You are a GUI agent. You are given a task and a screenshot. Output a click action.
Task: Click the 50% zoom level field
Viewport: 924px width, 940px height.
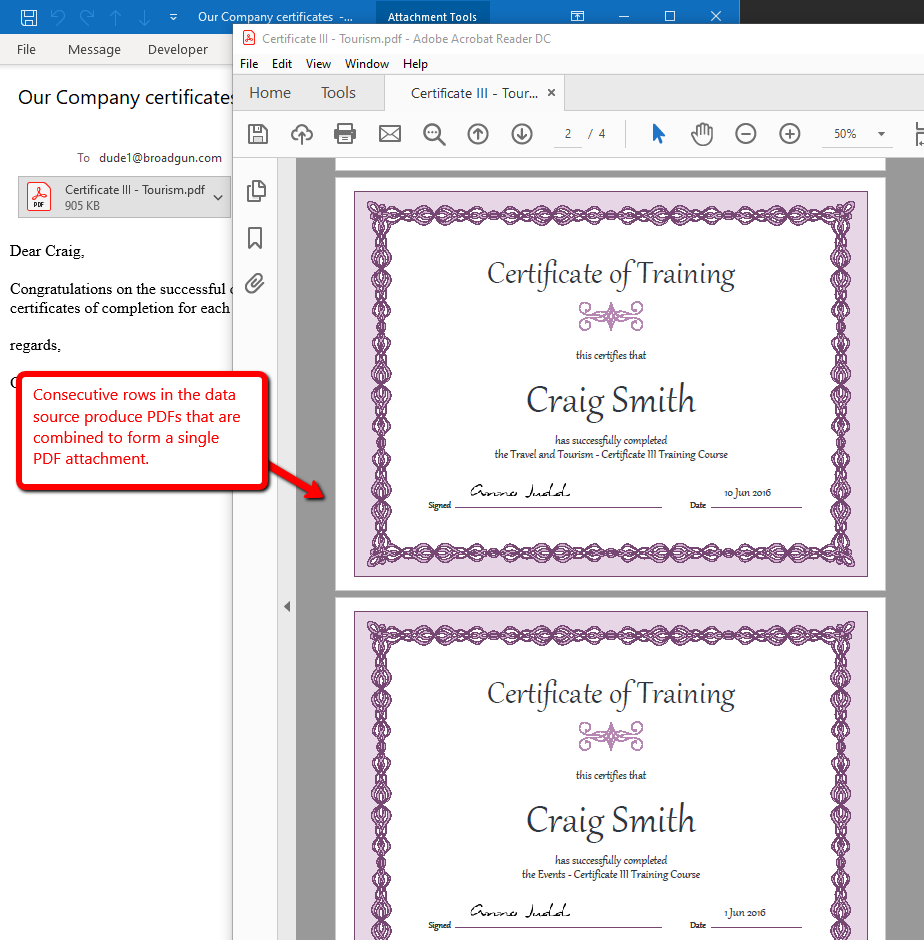(x=845, y=134)
